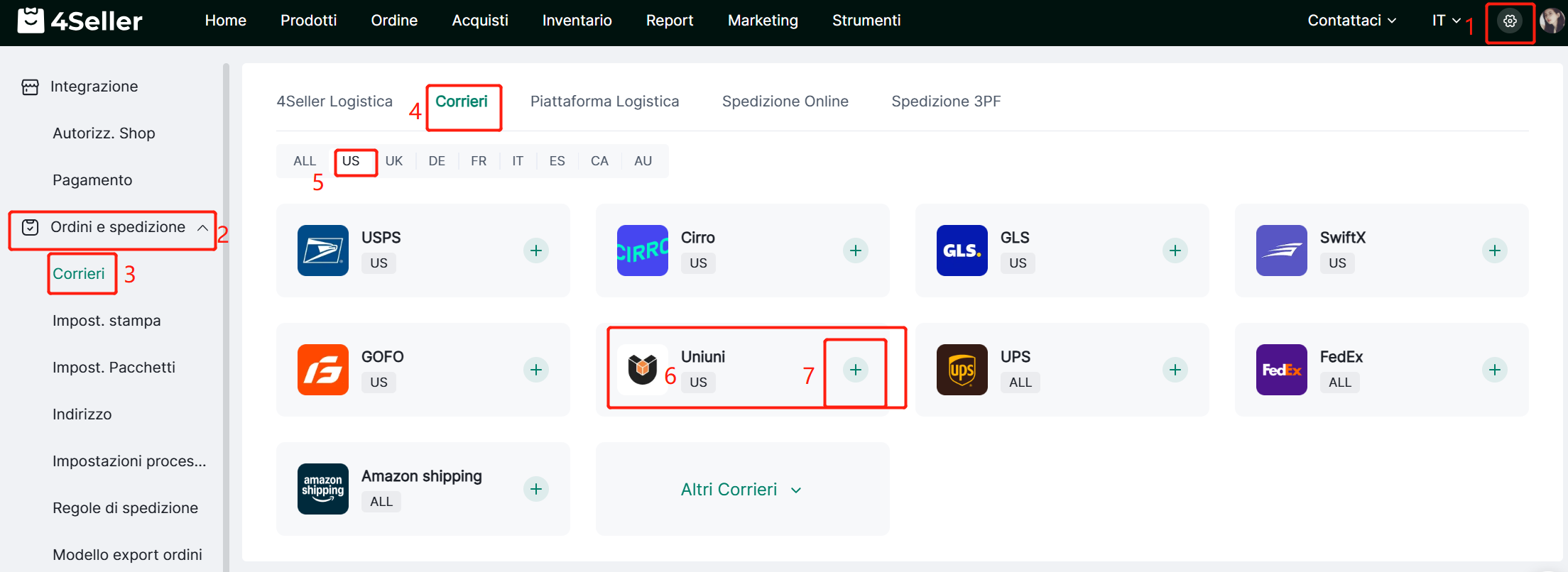Add the FedEx carrier via plus icon
Screen dimensions: 1568x572
(x=1495, y=370)
